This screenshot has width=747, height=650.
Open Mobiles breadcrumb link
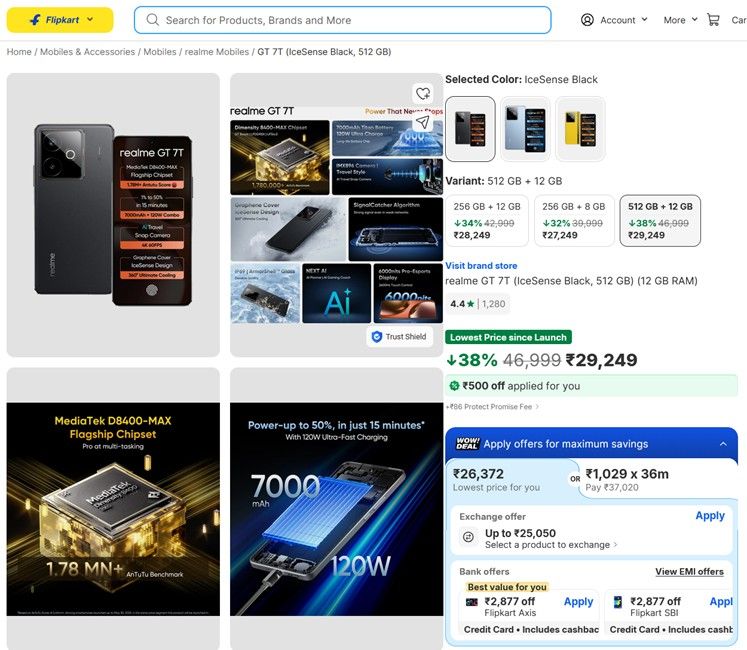[x=160, y=51]
